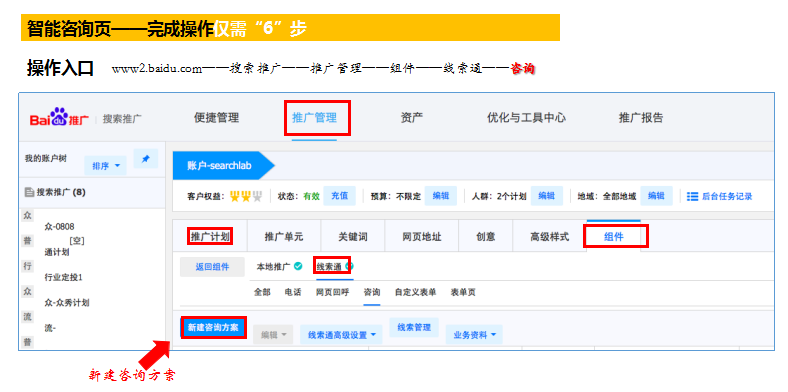This screenshot has width=788, height=392.
Task: Select the 线索通 component tab
Action: pyautogui.click(x=329, y=266)
